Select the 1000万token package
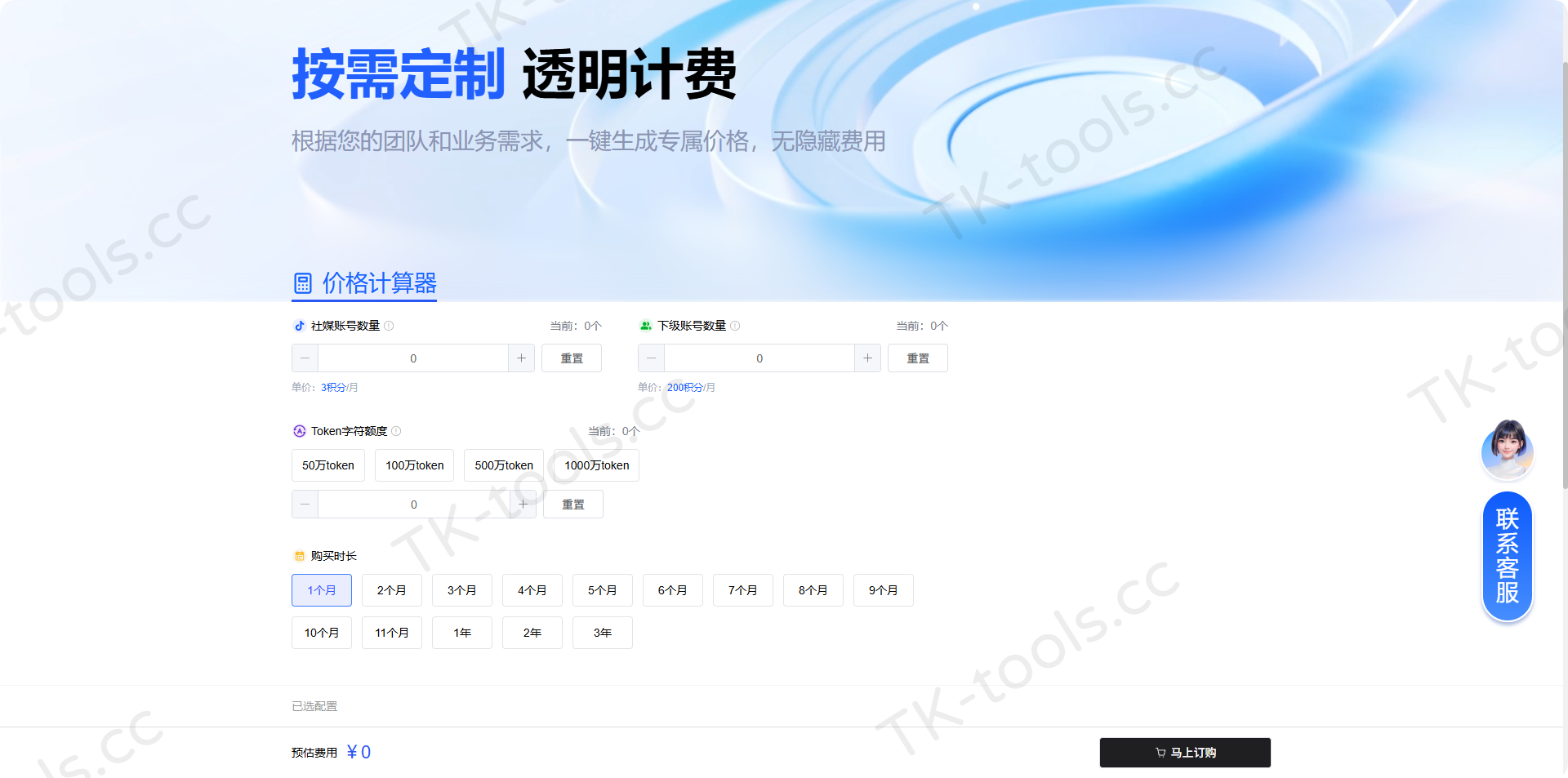Viewport: 1568px width, 778px height. (597, 465)
